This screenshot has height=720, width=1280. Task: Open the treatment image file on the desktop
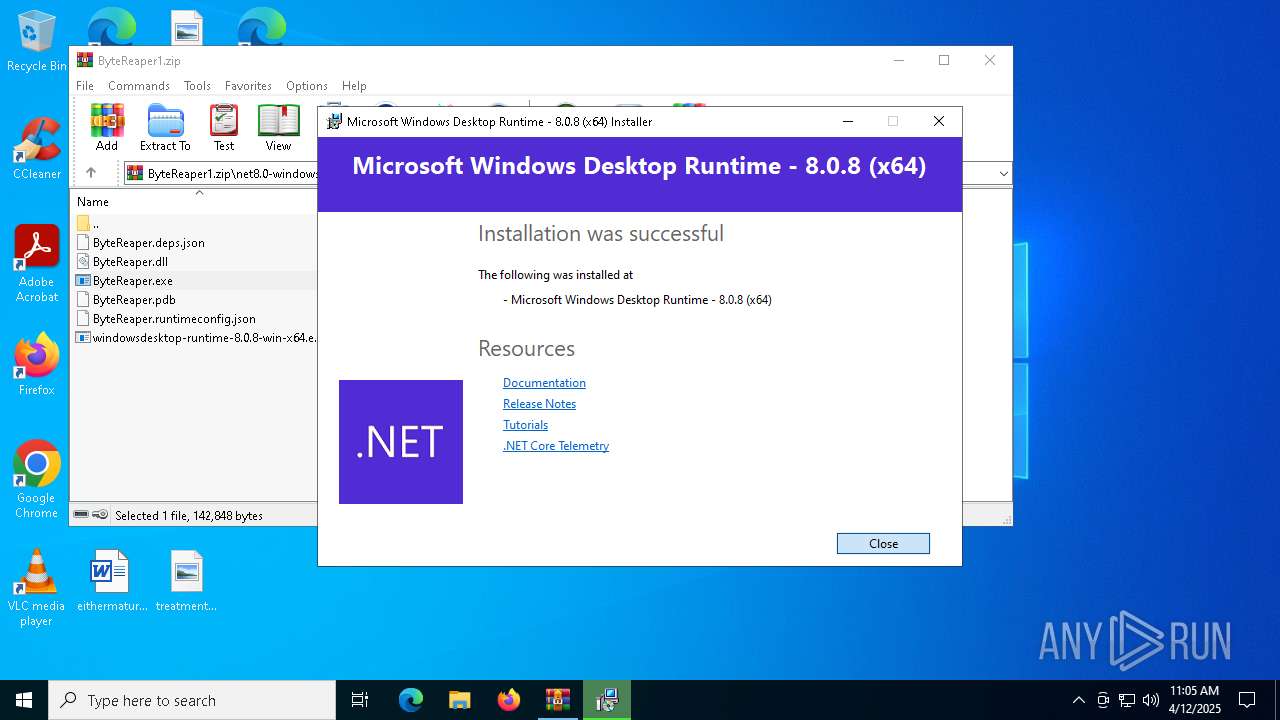[x=186, y=580]
